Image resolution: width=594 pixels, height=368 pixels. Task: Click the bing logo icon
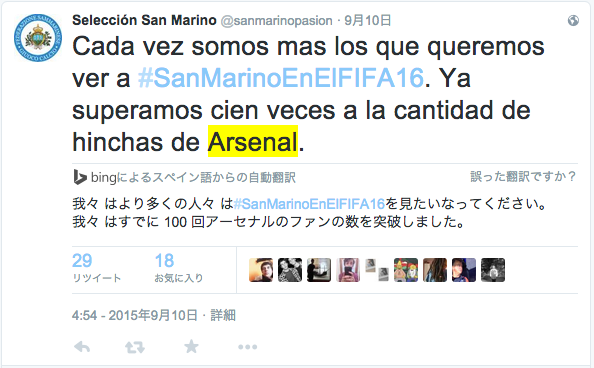[80, 177]
